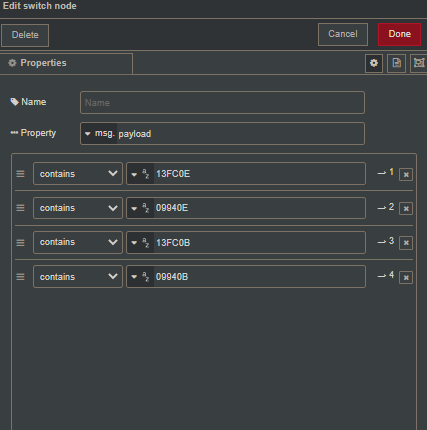The width and height of the screenshot is (427, 430).
Task: Change value type for 13FC0B field
Action: coord(140,242)
